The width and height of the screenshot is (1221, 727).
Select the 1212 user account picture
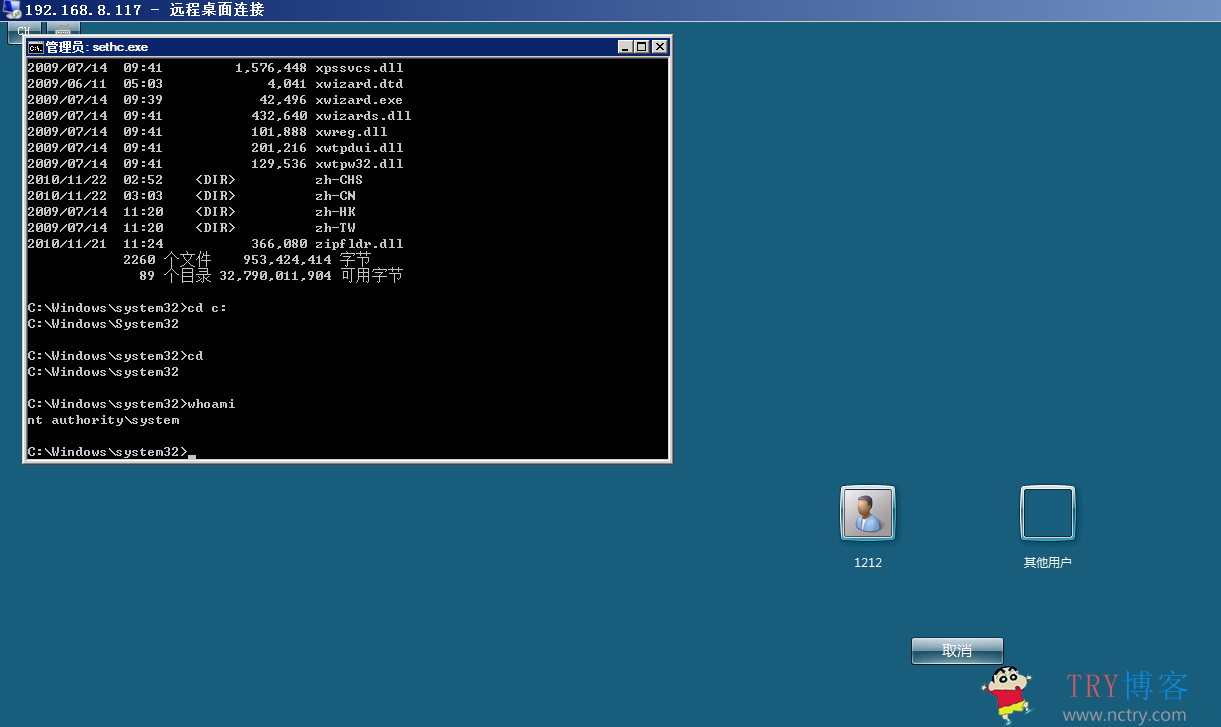(x=868, y=512)
